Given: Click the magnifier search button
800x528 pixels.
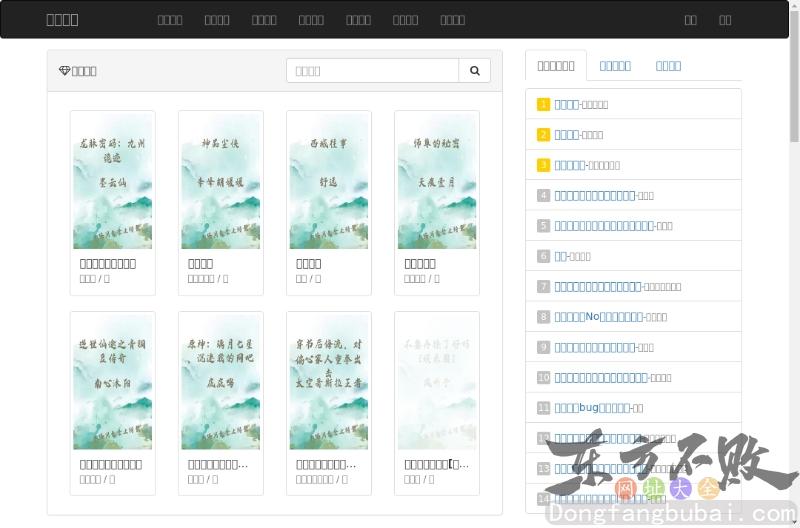Looking at the screenshot, I should [x=474, y=71].
